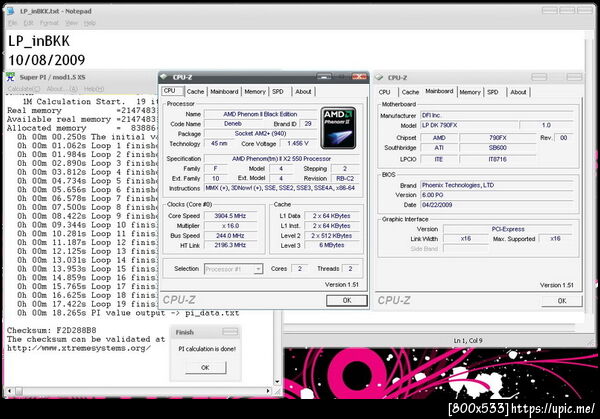
Task: Click the Code Name value Deneb
Action: (233, 124)
